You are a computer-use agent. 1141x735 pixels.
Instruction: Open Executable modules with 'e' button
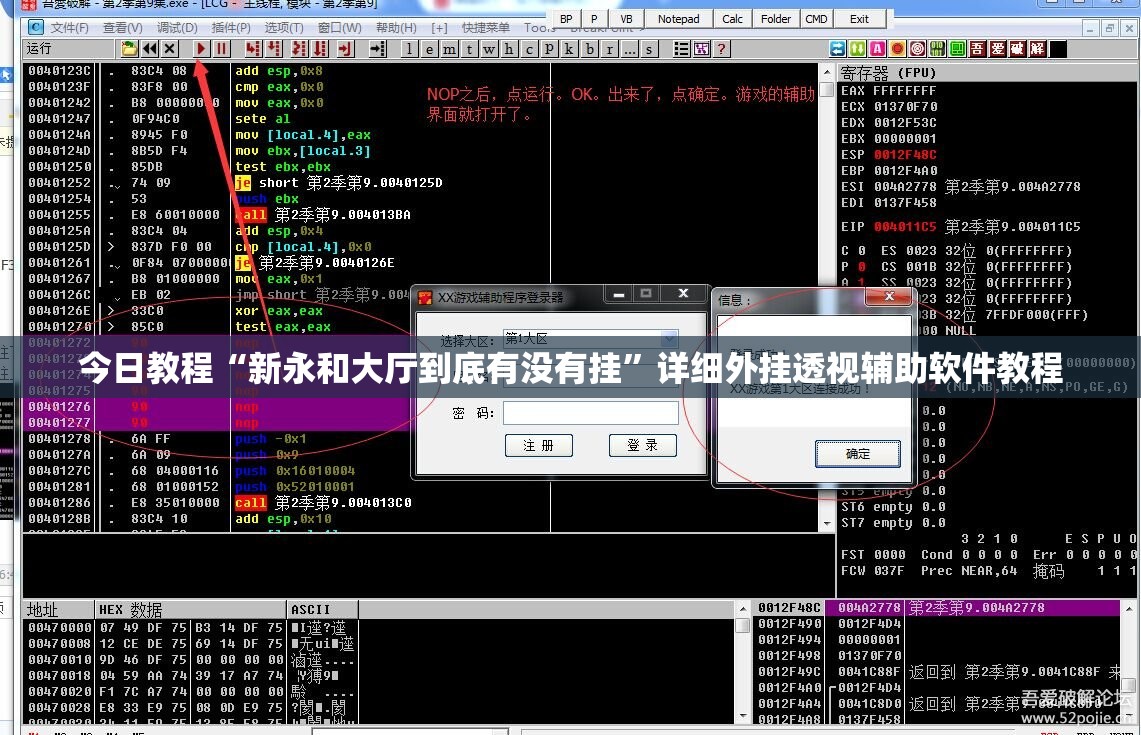point(429,49)
